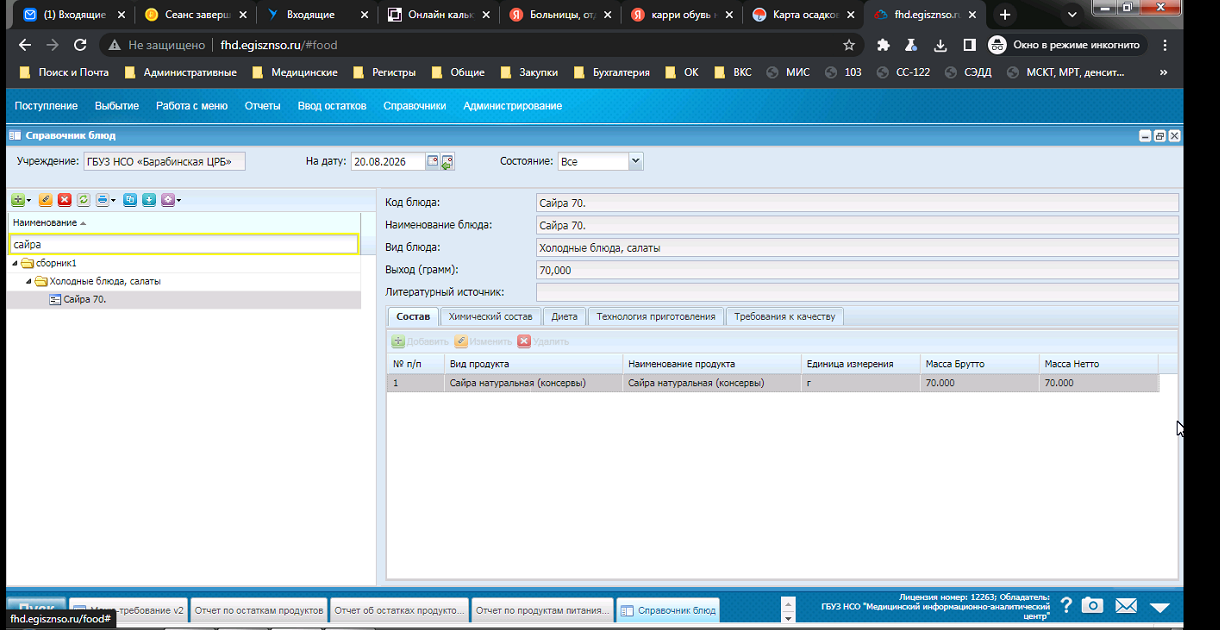The width and height of the screenshot is (1220, 630).
Task: Click the Учреждение field with Барабинская ЦРБ
Action: pyautogui.click(x=164, y=161)
